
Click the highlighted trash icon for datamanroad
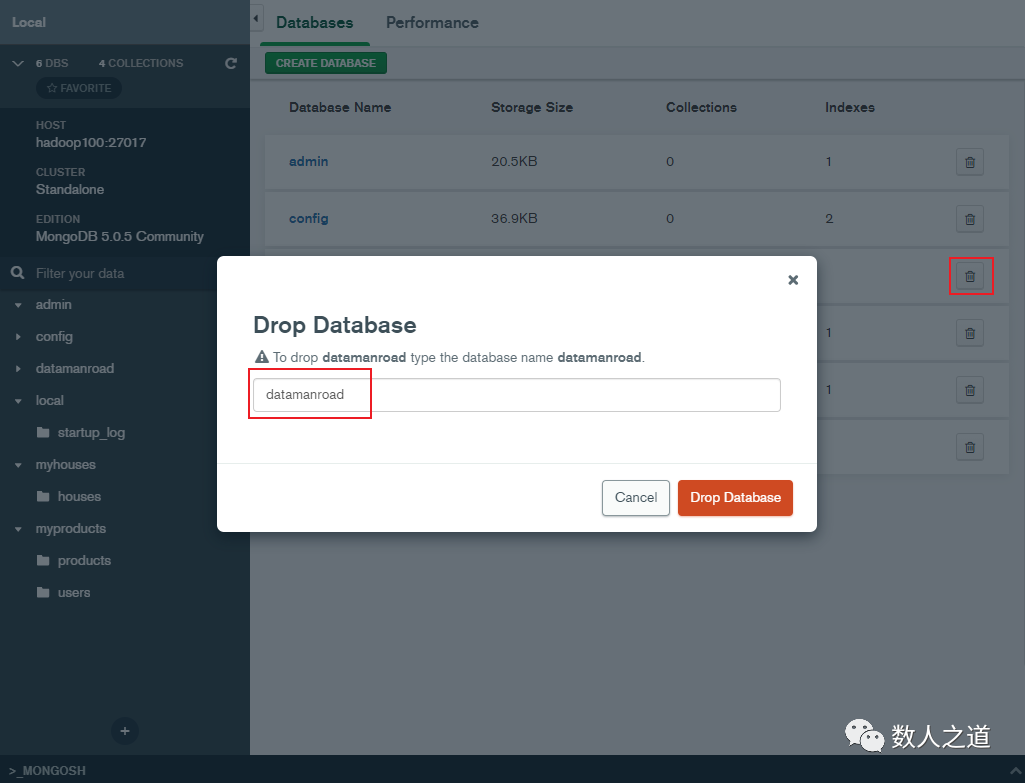(970, 276)
